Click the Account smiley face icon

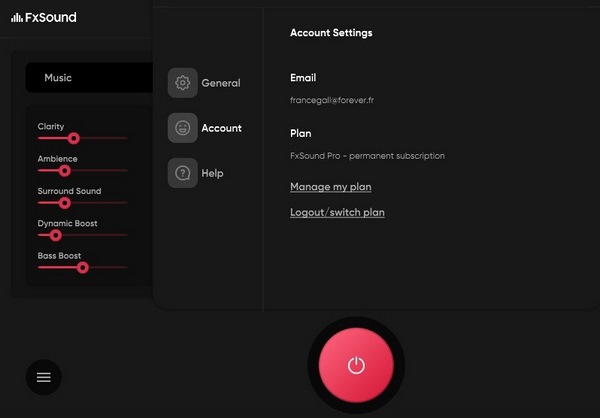[183, 128]
